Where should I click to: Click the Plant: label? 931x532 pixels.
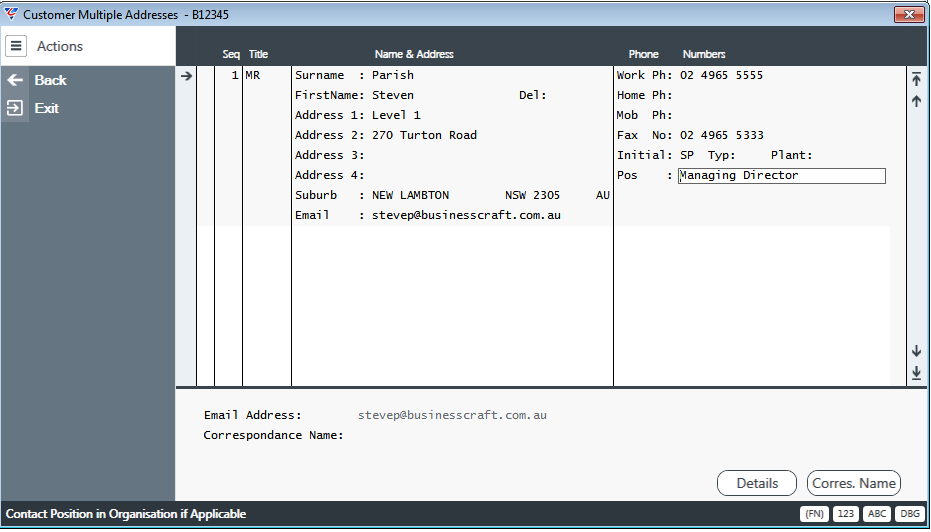click(791, 156)
